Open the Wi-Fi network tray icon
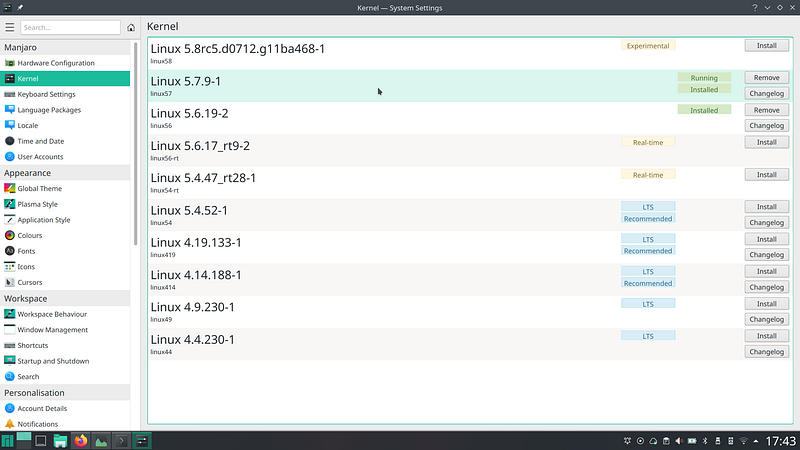The height and width of the screenshot is (450, 800). pyautogui.click(x=744, y=441)
